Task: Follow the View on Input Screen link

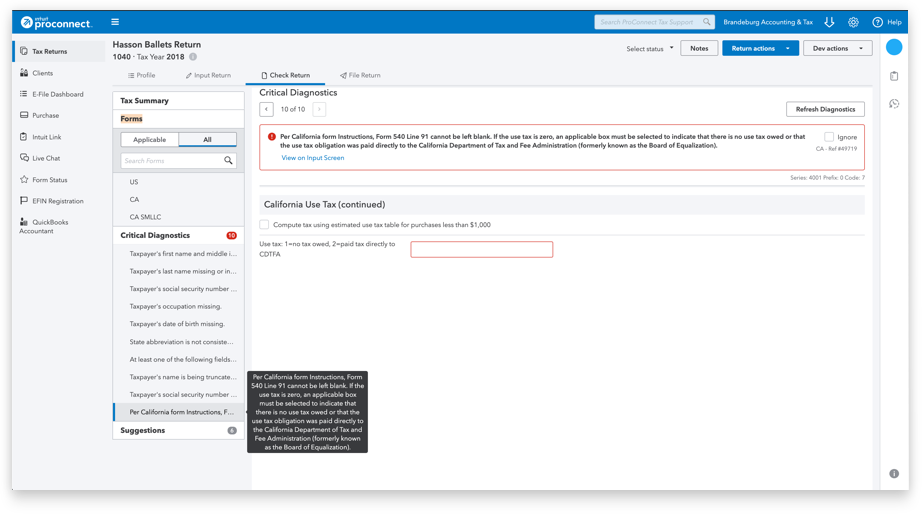Action: (x=313, y=158)
